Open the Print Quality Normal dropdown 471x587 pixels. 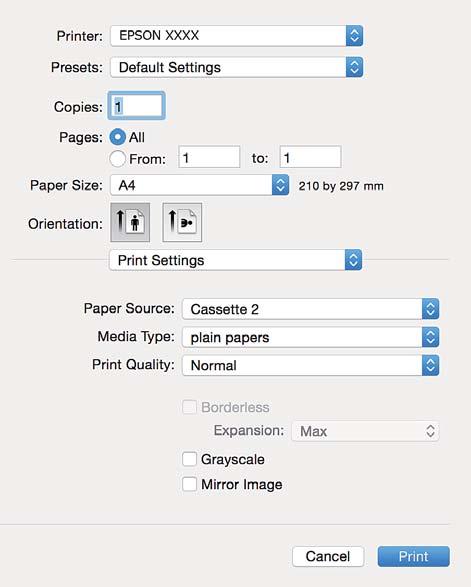(310, 365)
